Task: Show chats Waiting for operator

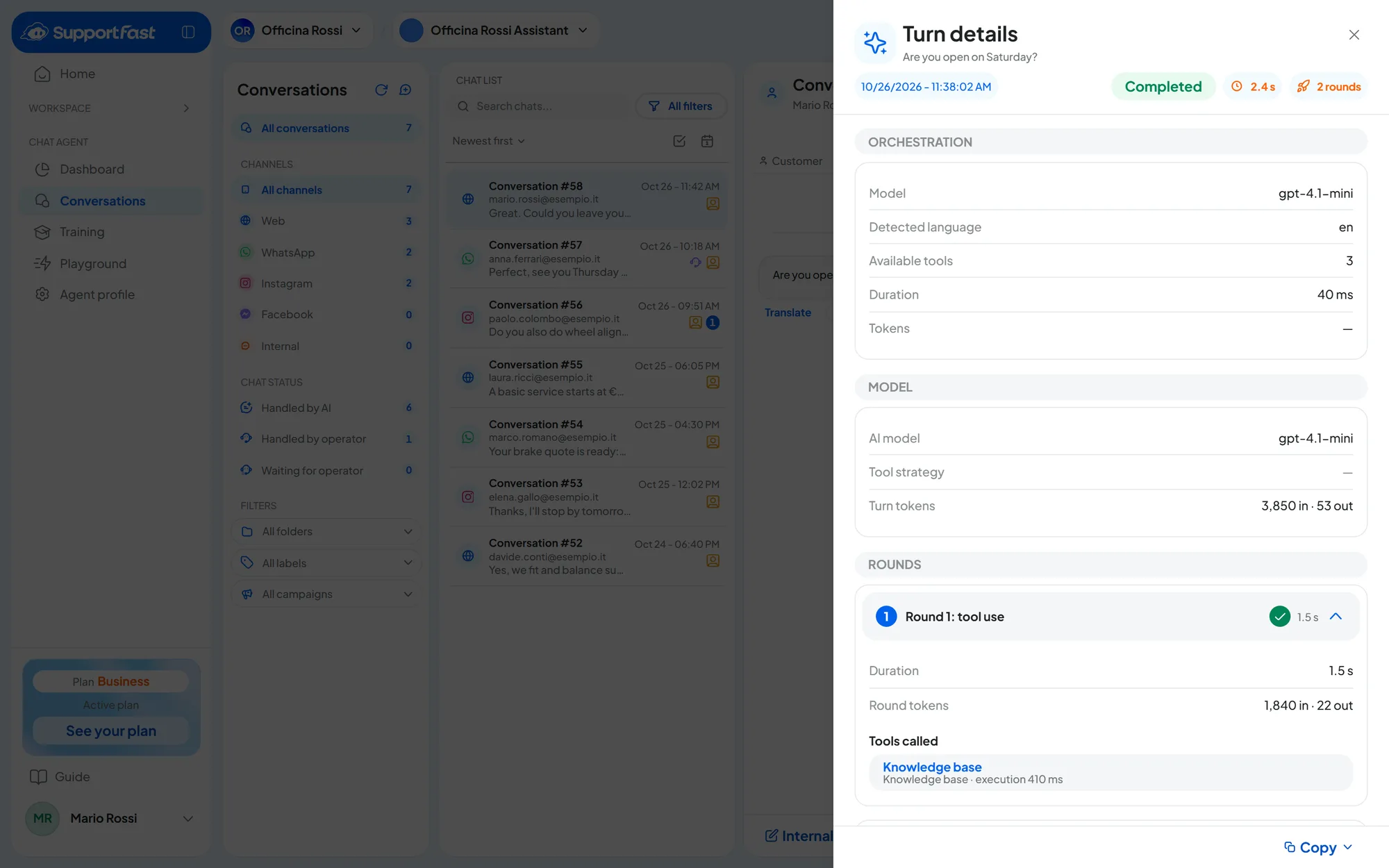Action: pyautogui.click(x=326, y=470)
